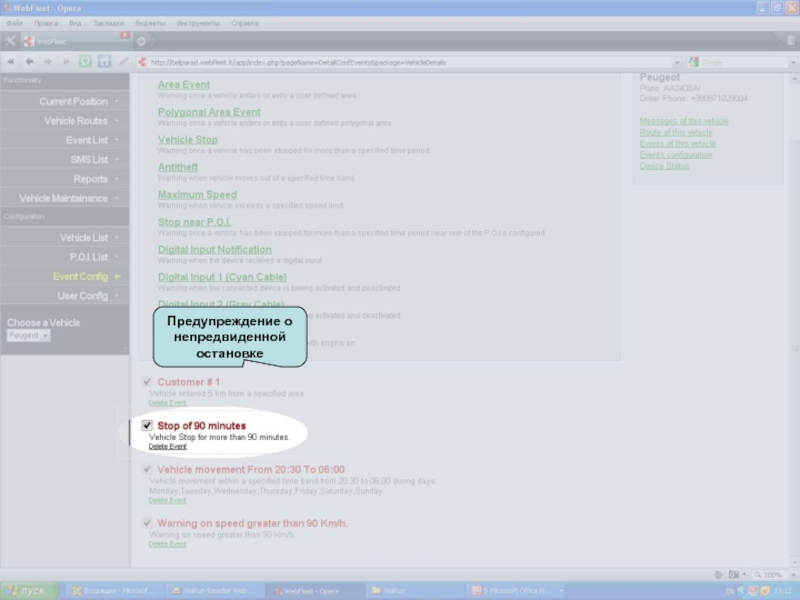This screenshot has width=800, height=600.
Task: Open Reports in the sidebar
Action: 65,179
